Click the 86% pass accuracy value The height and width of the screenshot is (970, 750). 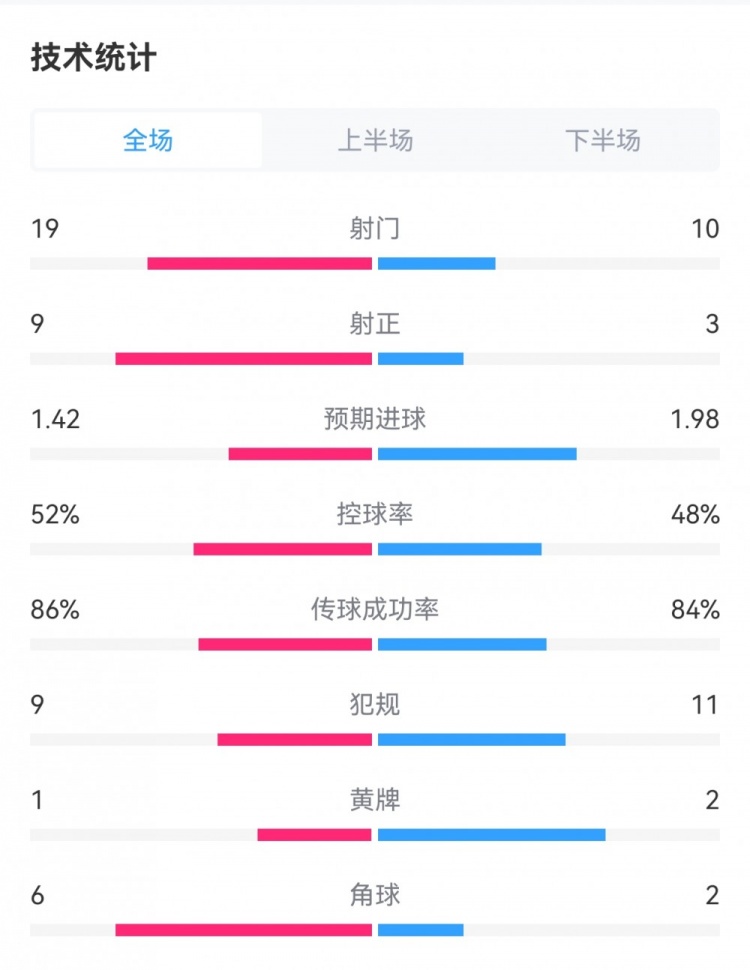[55, 610]
